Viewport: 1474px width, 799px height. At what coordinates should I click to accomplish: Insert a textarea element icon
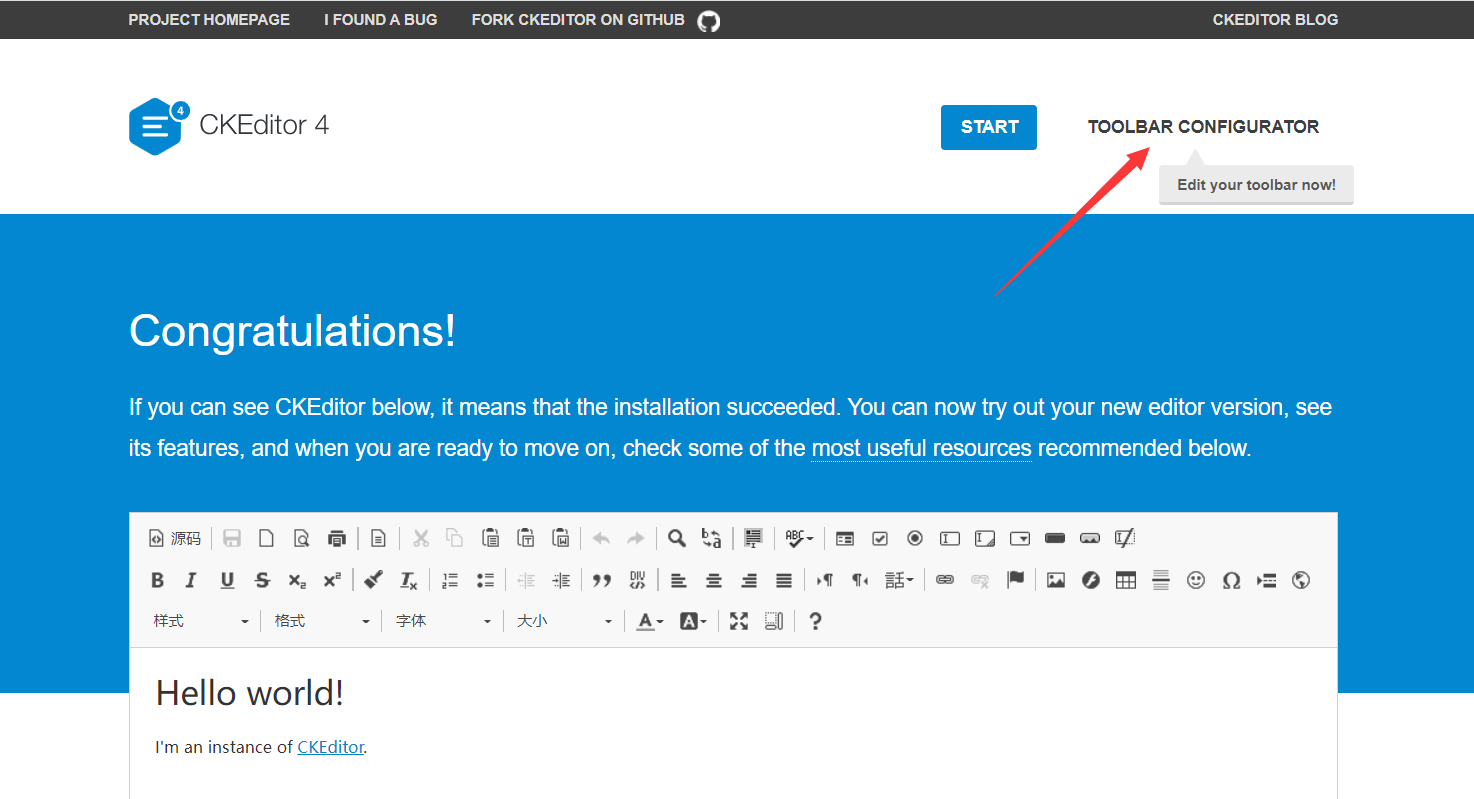click(x=985, y=538)
